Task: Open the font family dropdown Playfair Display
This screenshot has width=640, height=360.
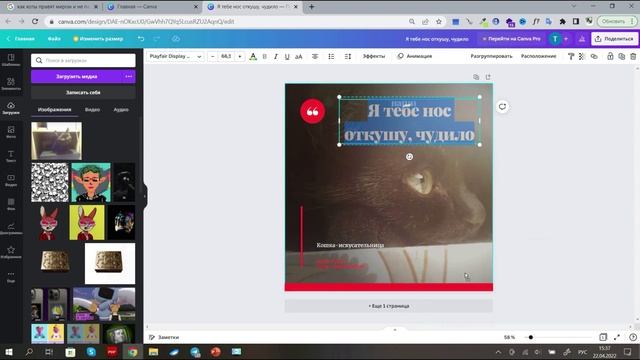Action: [175, 56]
